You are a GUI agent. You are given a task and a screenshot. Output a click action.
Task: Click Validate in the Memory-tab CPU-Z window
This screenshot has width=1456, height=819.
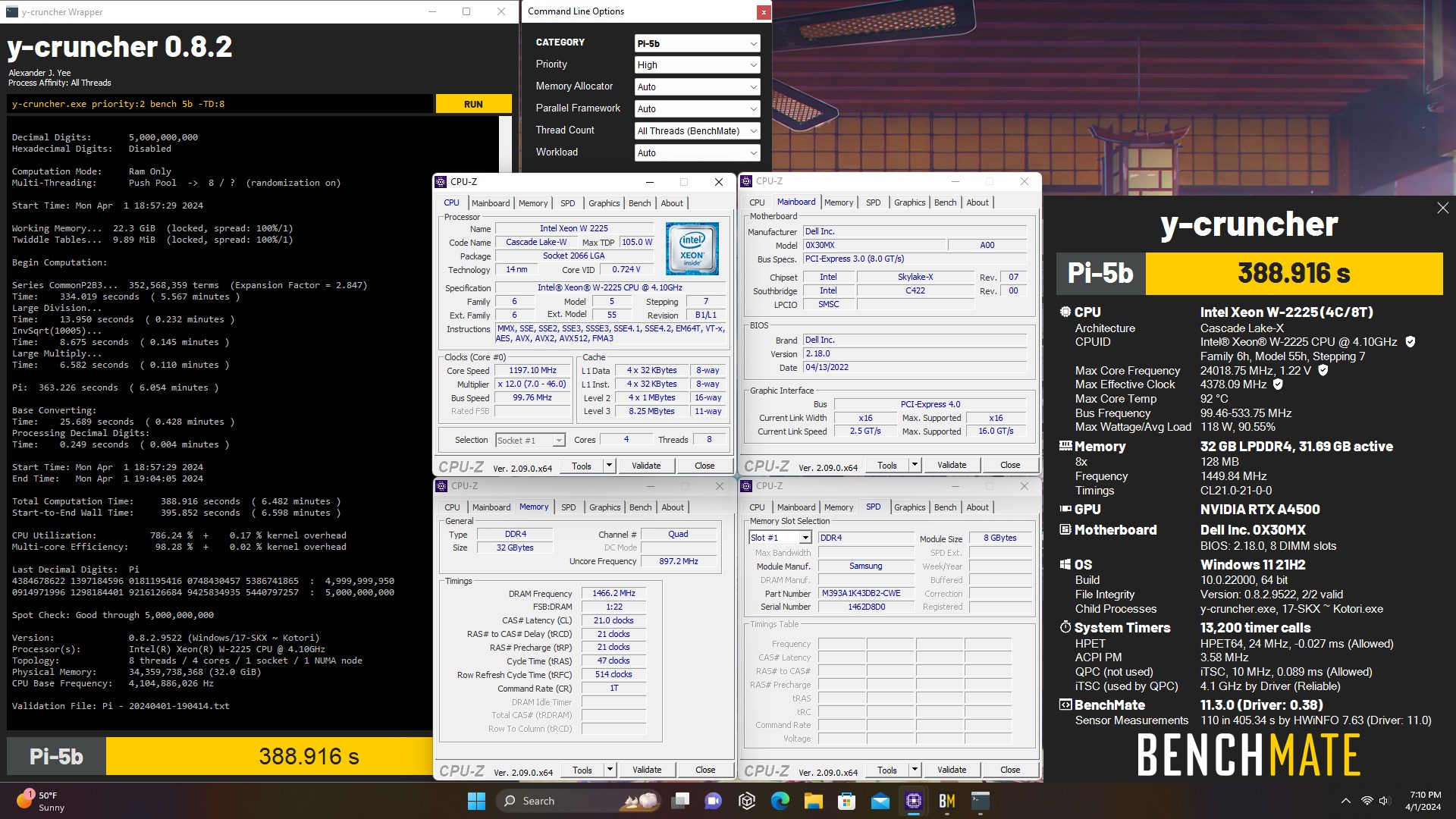tap(647, 770)
